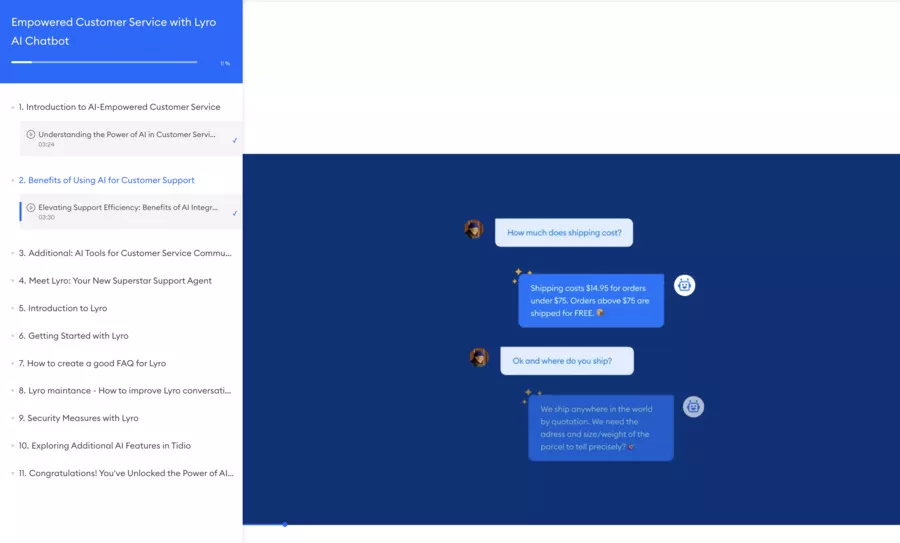Click the course title Empowered Customer Service with Lyro

pyautogui.click(x=113, y=32)
